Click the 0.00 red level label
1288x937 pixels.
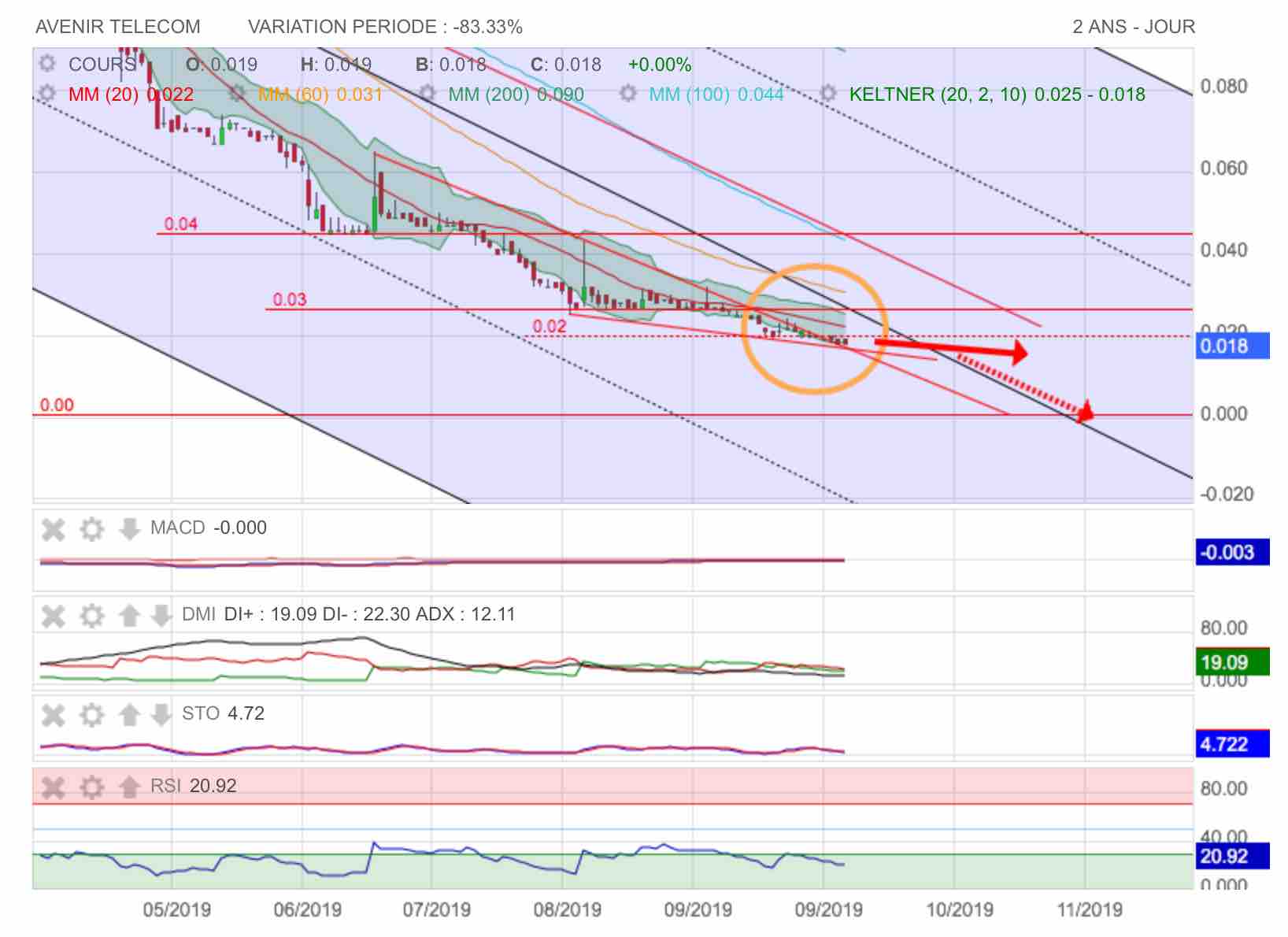coord(57,406)
